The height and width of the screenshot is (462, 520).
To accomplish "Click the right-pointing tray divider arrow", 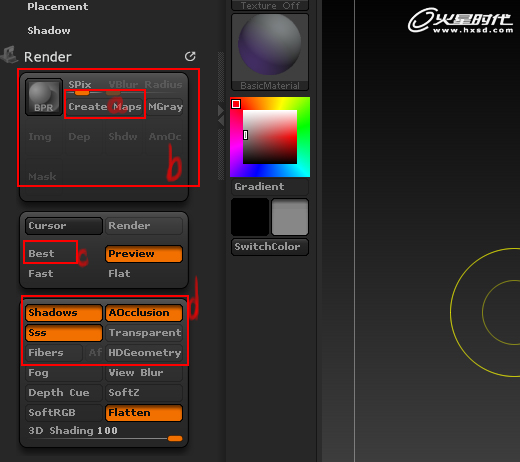I will pos(221,110).
